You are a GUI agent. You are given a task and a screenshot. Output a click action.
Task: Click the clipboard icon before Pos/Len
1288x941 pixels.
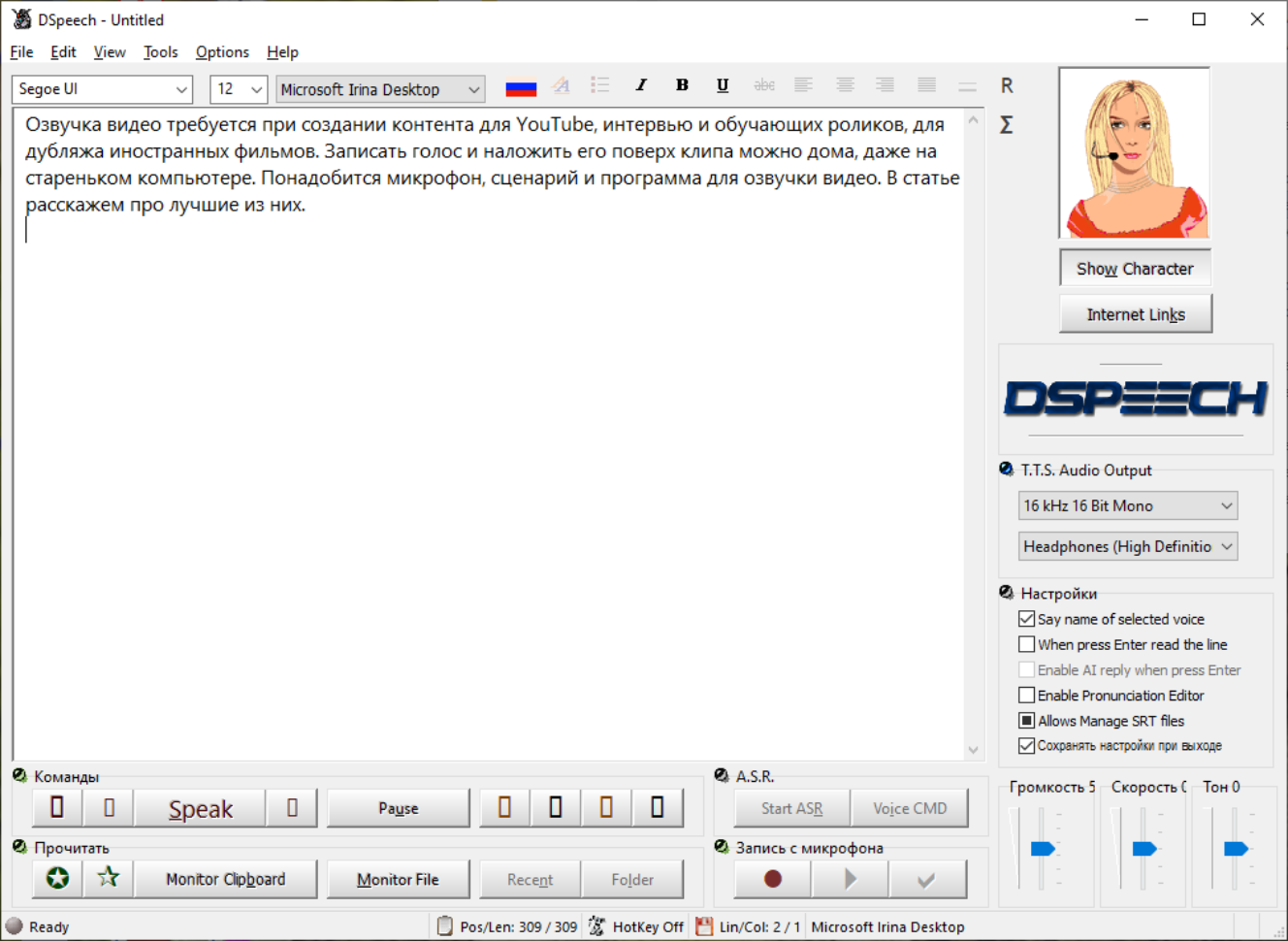pos(444,926)
